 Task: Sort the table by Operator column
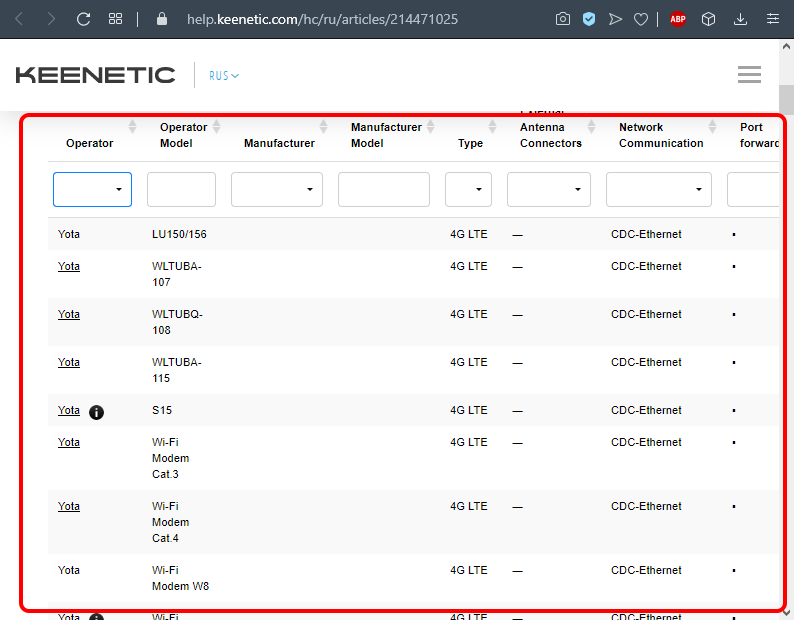[133, 126]
